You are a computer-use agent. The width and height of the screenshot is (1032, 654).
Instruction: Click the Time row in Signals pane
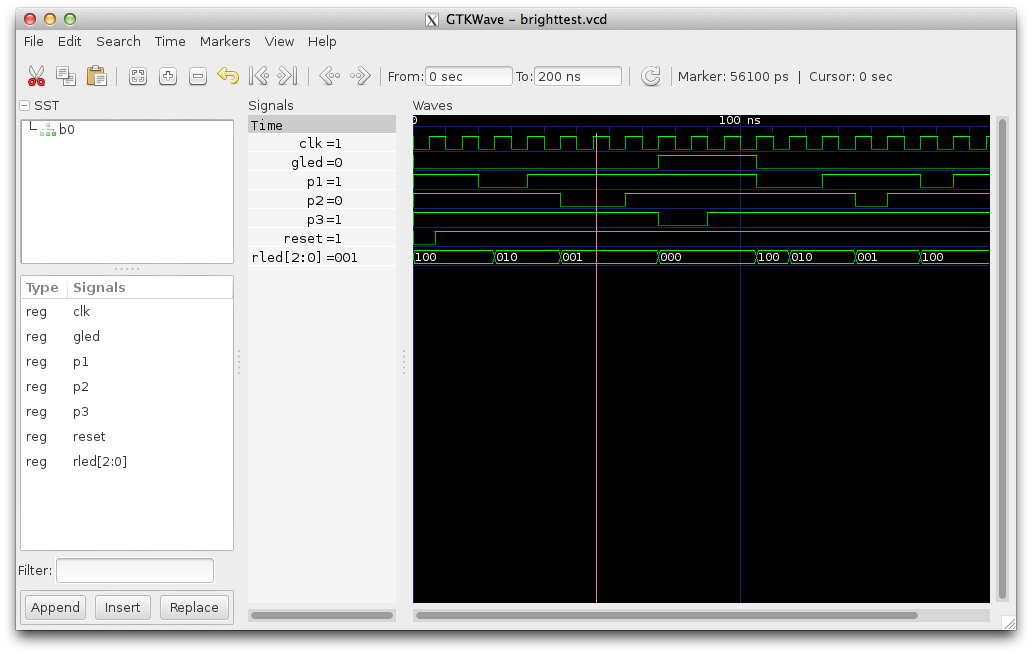[x=322, y=125]
